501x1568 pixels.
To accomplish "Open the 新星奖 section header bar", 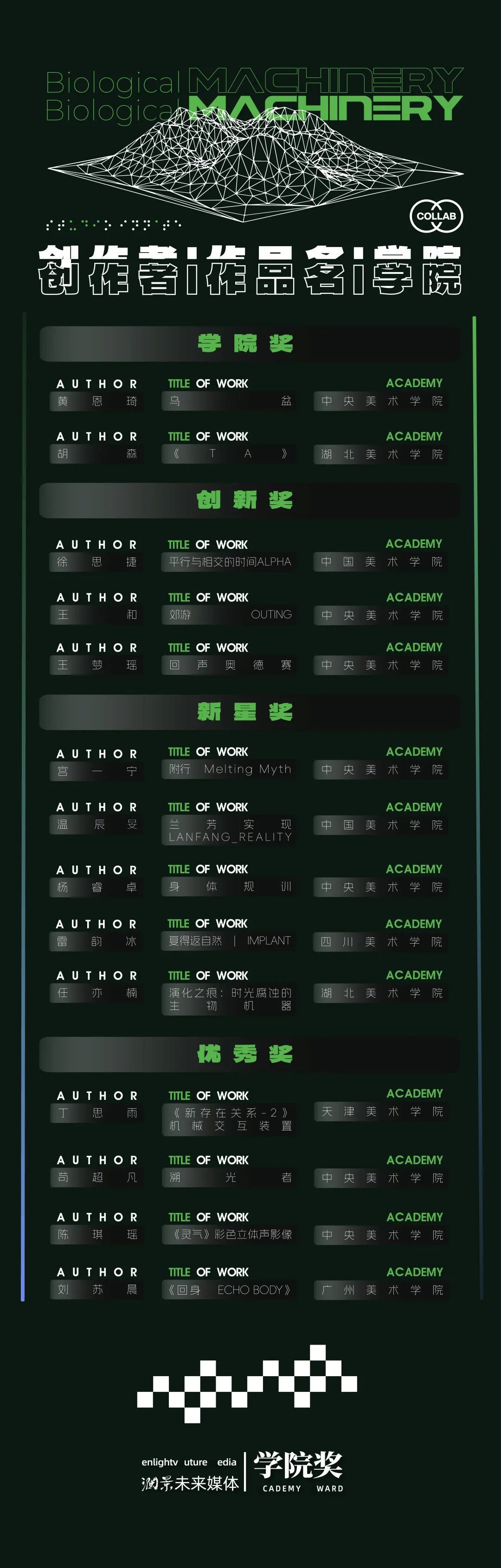I will pos(250,711).
